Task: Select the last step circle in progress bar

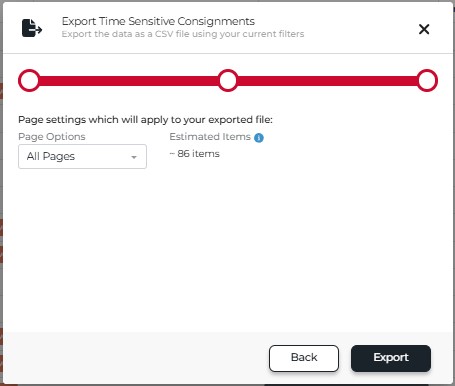Action: click(427, 80)
